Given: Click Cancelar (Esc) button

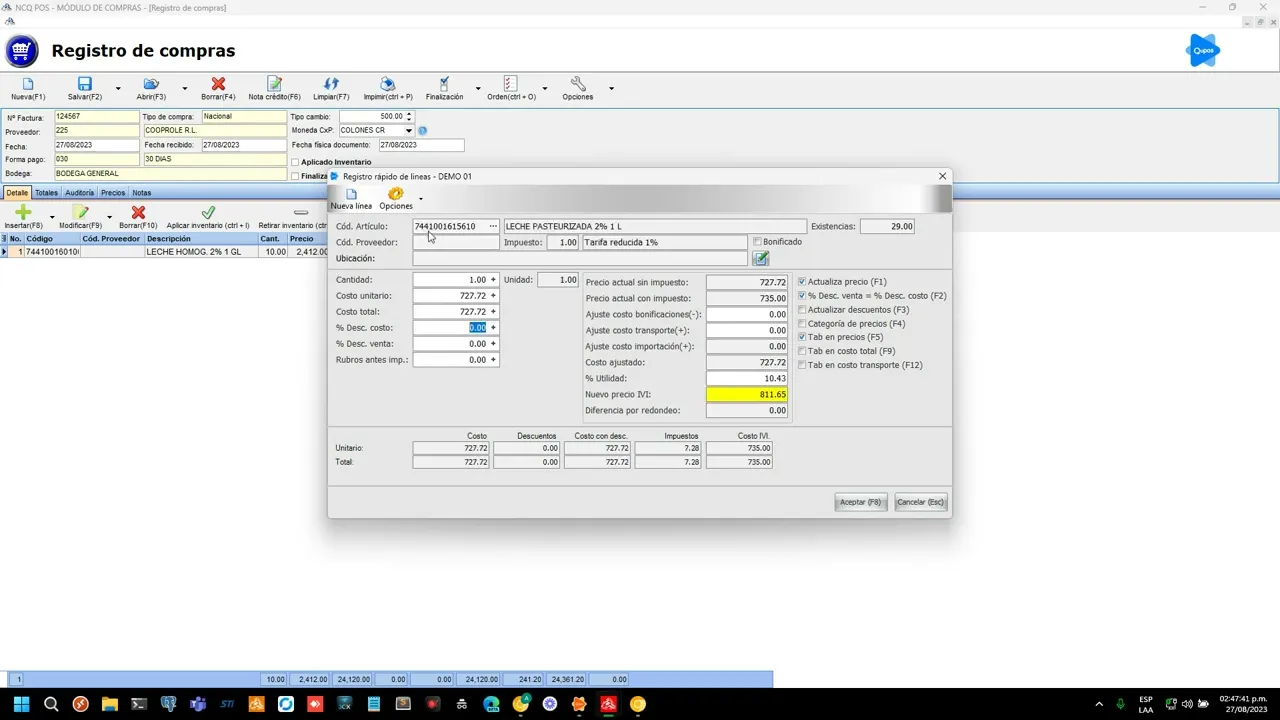Looking at the screenshot, I should (920, 502).
